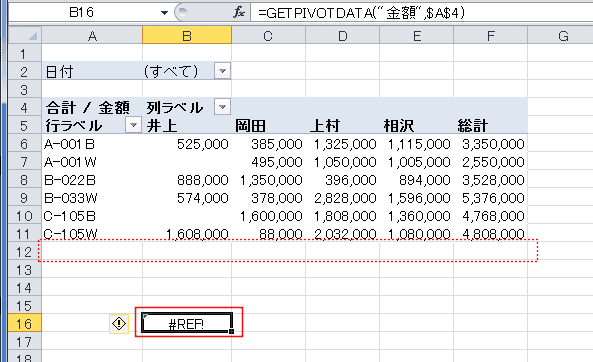Expand the Name Box dropdown arrow
Screen dimensions: 593x362
pos(164,13)
